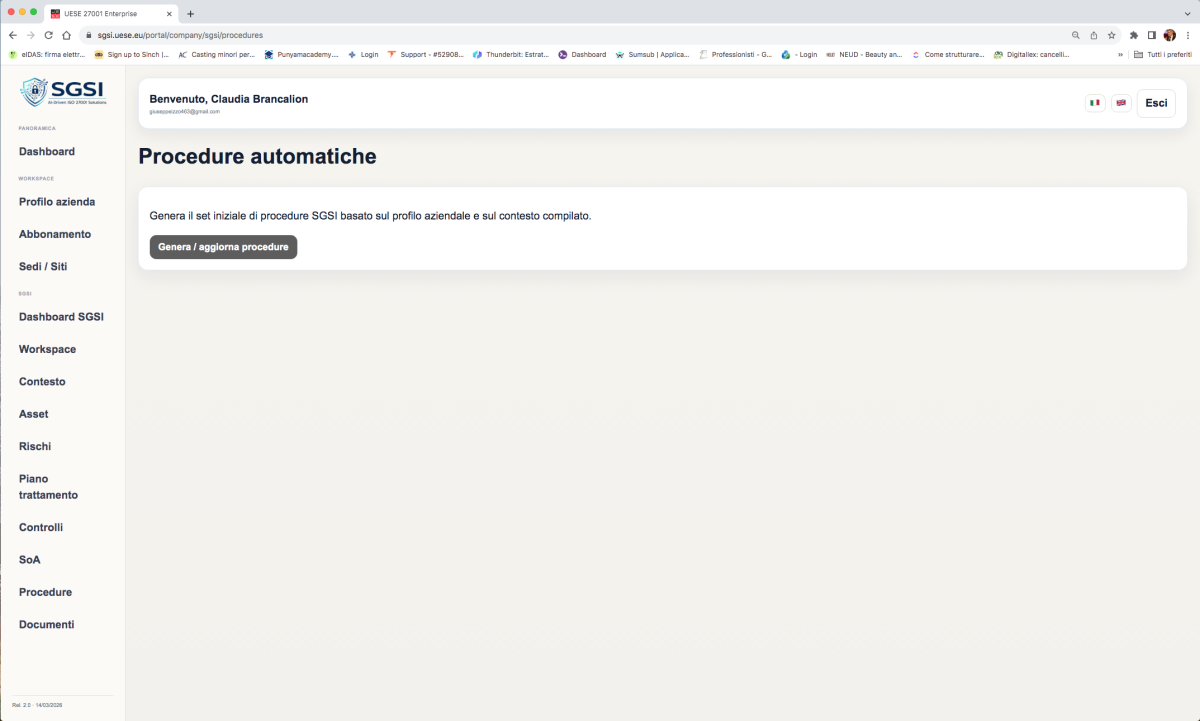Open the browser zoom magnifier icon
Image resolution: width=1200 pixels, height=721 pixels.
(x=1076, y=35)
